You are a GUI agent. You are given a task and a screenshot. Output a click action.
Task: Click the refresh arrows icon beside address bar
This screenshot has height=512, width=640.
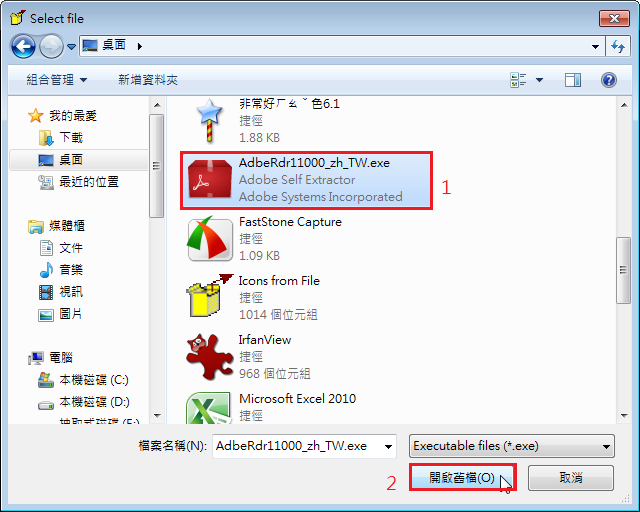[x=618, y=47]
